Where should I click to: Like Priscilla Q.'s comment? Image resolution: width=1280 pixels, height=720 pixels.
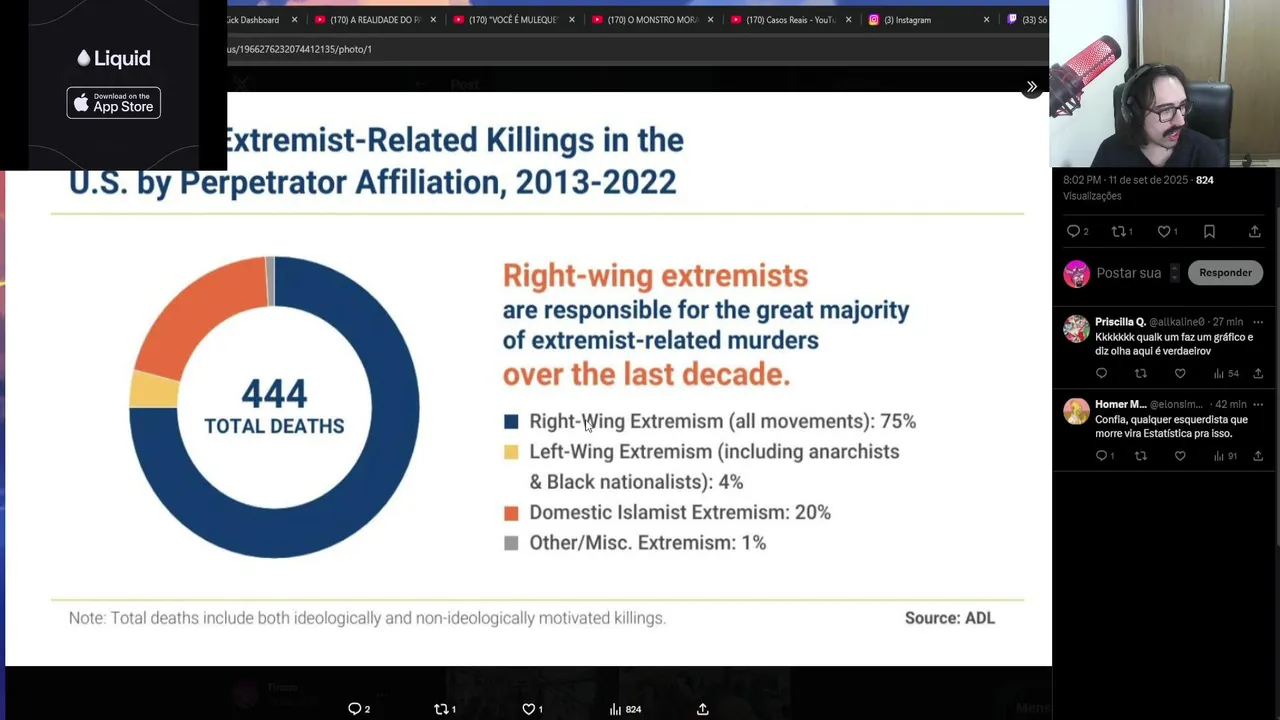click(1180, 374)
